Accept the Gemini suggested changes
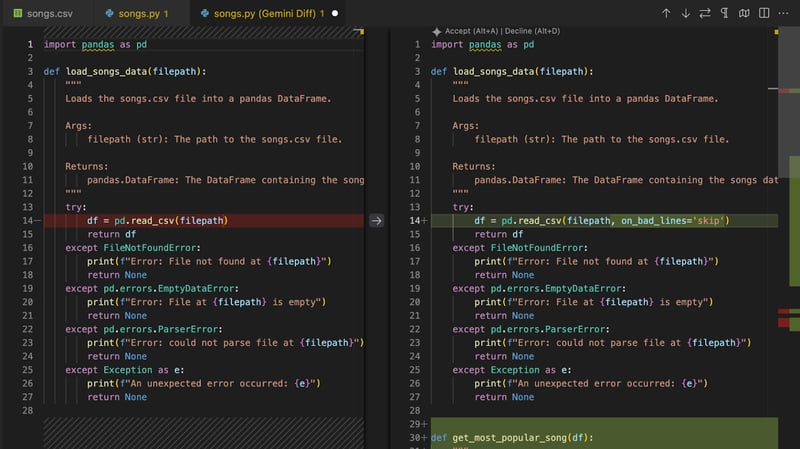800x449 pixels. 471,31
